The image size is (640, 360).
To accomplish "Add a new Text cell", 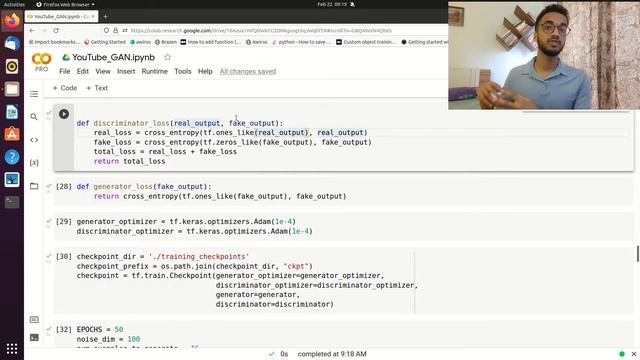I will (97, 88).
